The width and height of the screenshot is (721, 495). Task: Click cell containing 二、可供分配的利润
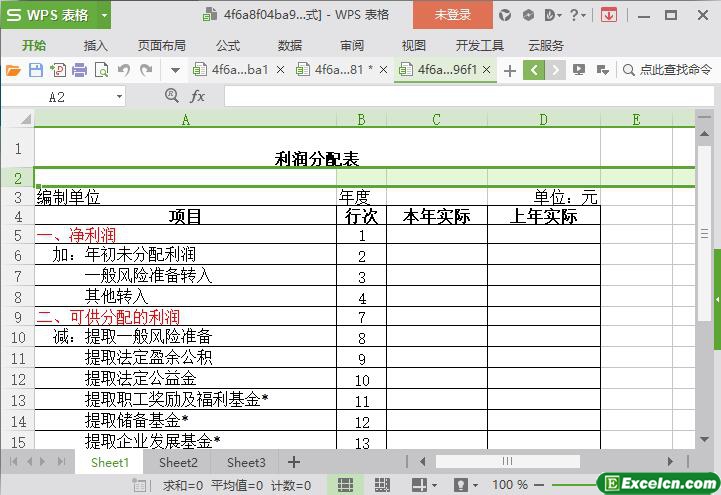click(x=185, y=317)
